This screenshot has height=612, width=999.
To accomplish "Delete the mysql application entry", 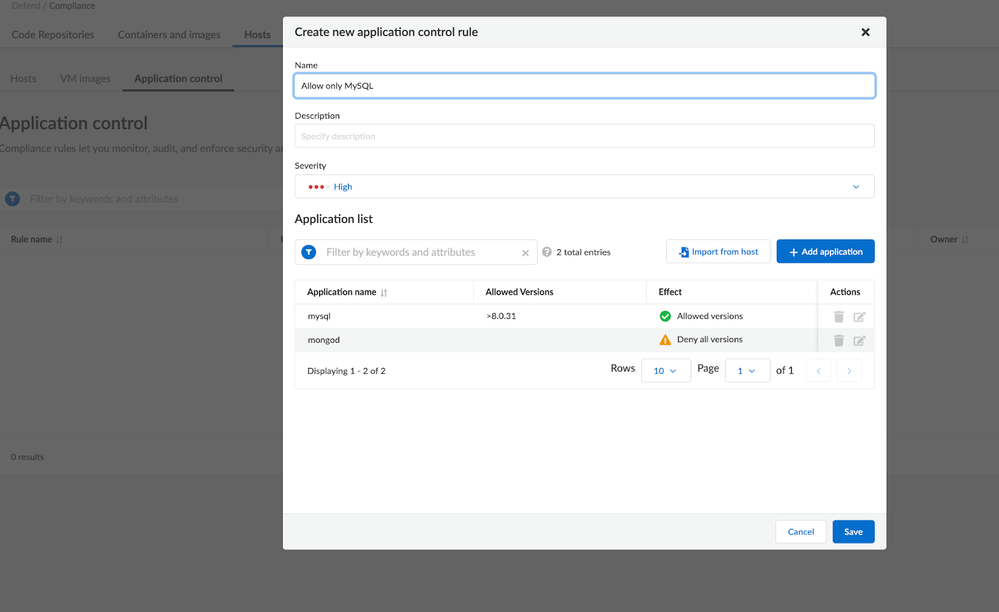I will [x=838, y=317].
